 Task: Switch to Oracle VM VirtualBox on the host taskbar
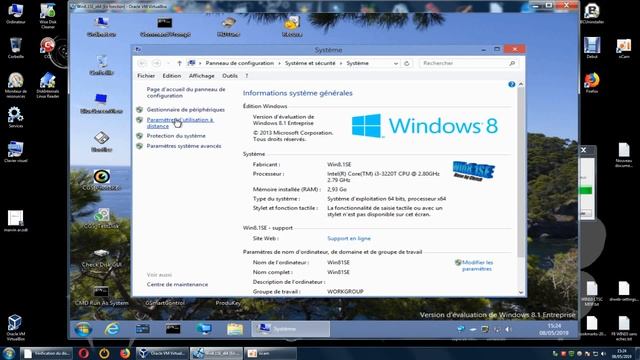pyautogui.click(x=162, y=353)
